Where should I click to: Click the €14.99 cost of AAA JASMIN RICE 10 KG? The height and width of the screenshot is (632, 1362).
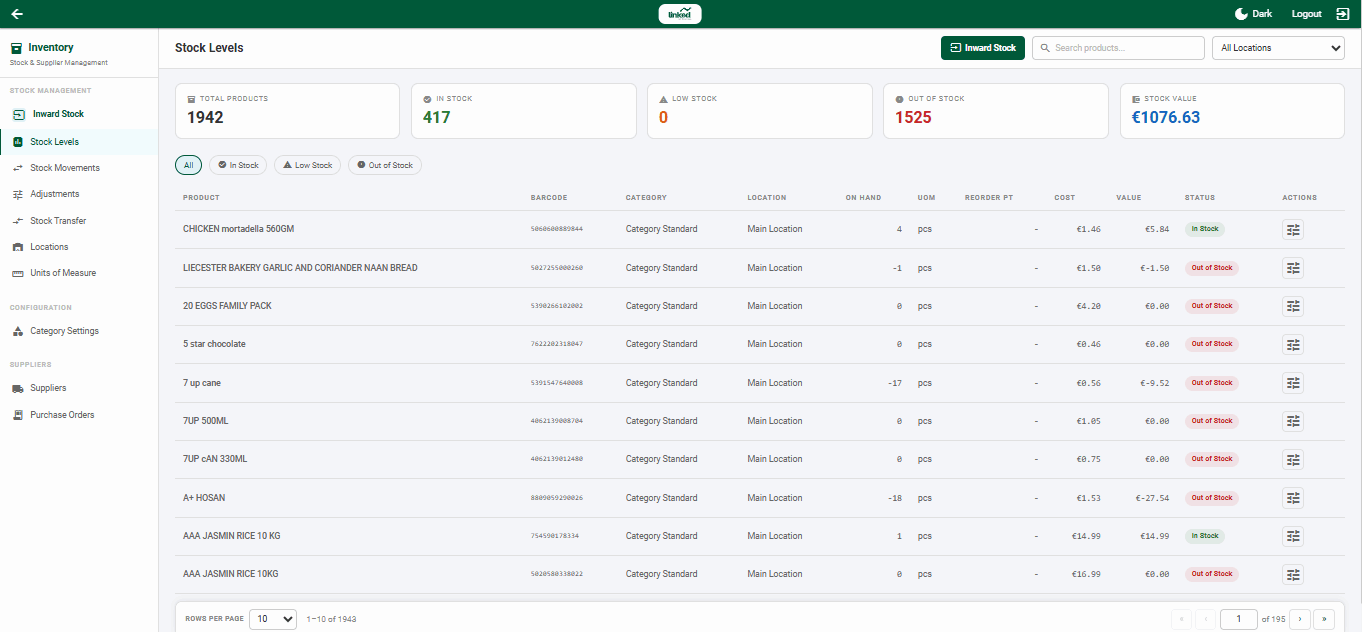[1086, 536]
